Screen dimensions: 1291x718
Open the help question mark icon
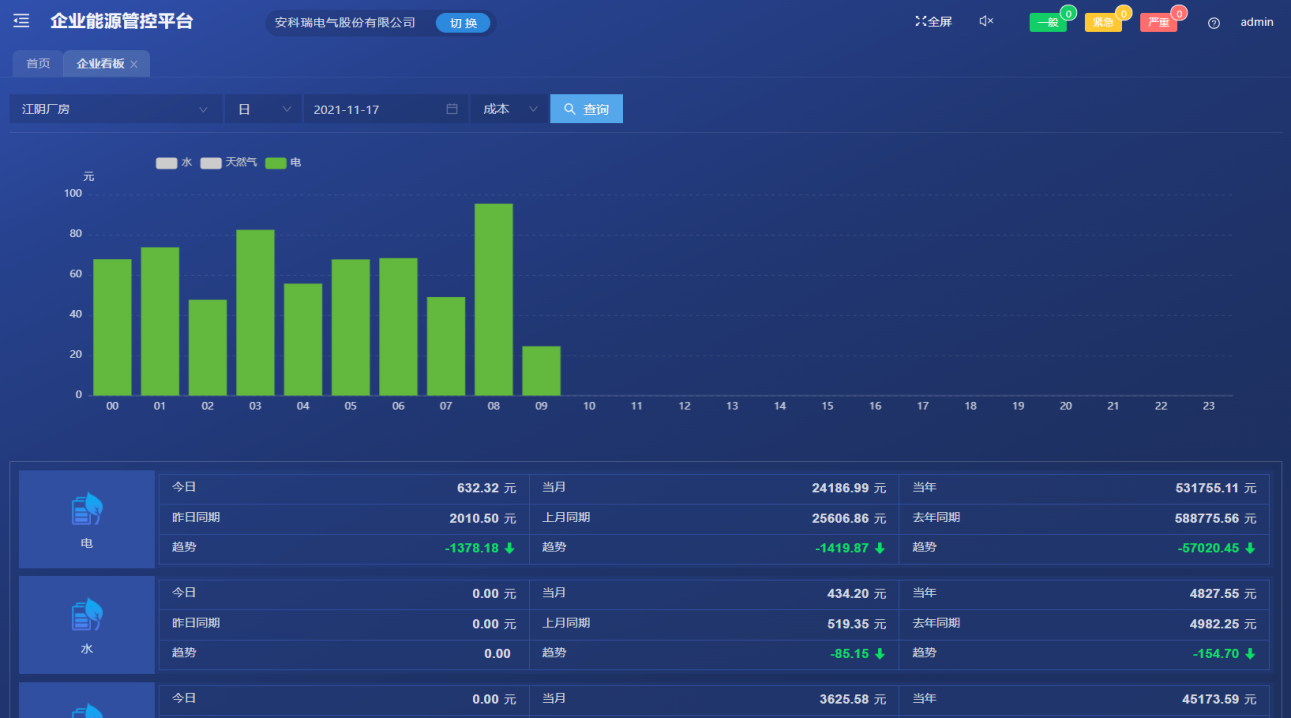coord(1213,22)
